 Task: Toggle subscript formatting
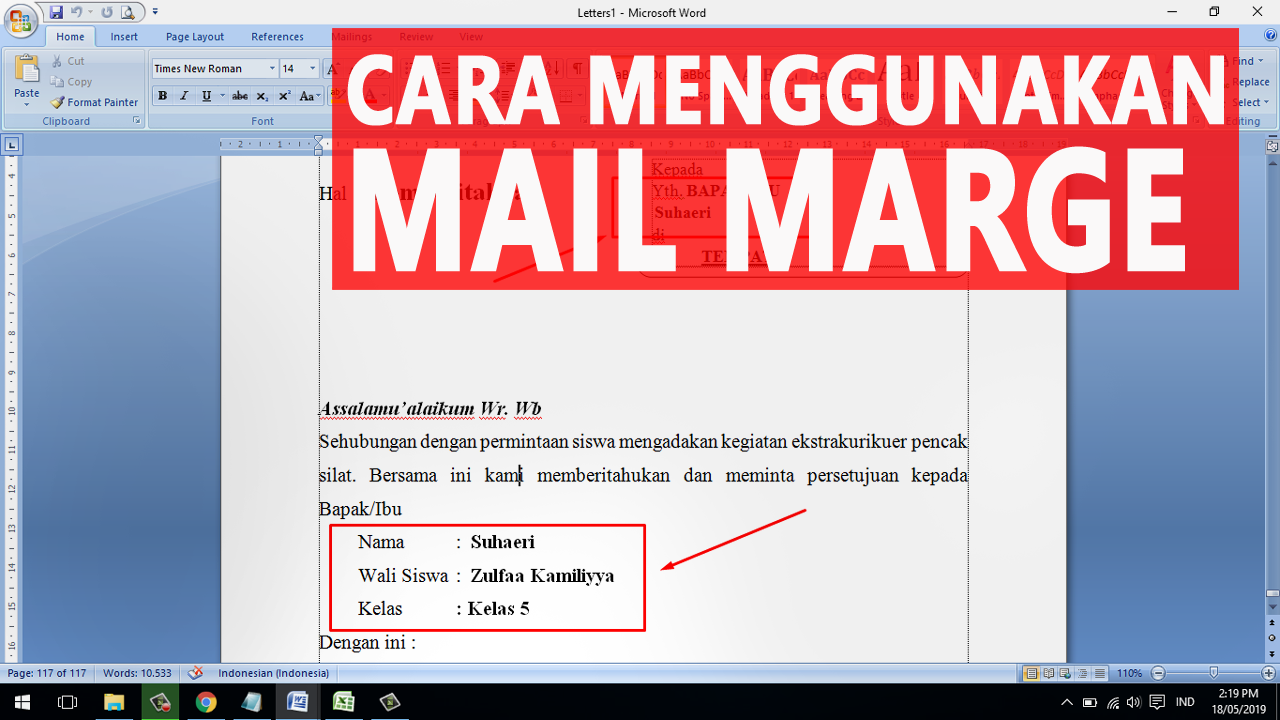[262, 96]
